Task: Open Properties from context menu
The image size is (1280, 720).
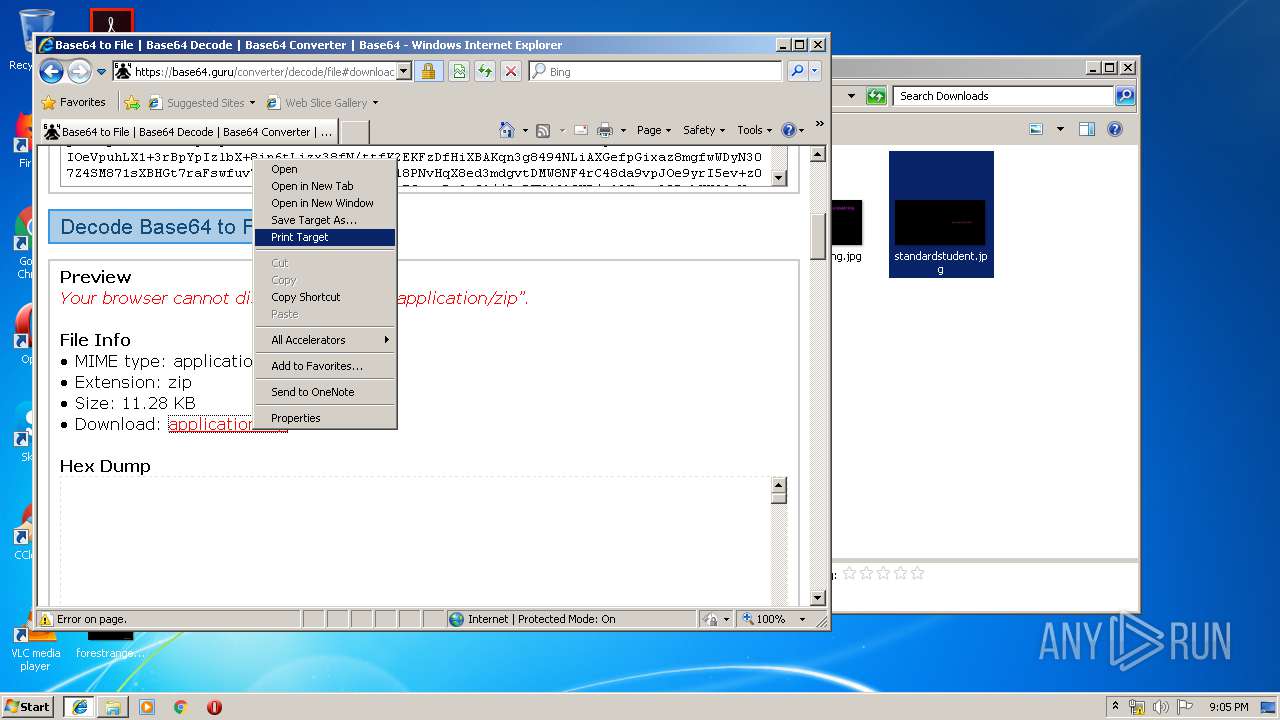Action: (325, 418)
